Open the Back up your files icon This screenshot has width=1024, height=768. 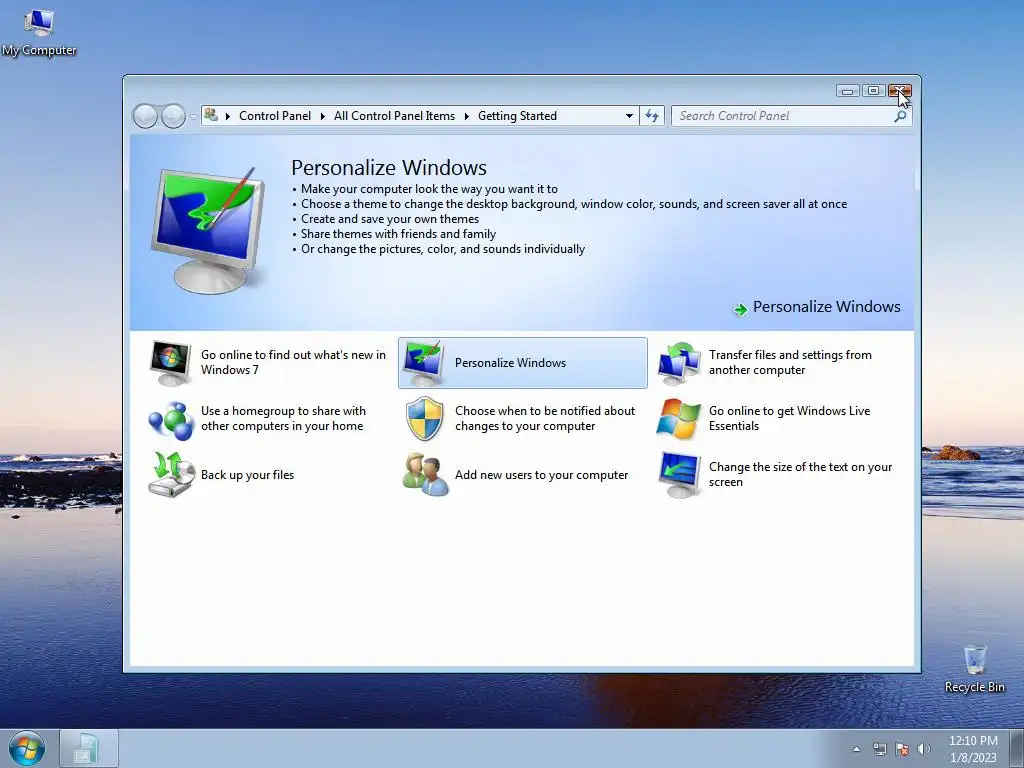point(171,475)
